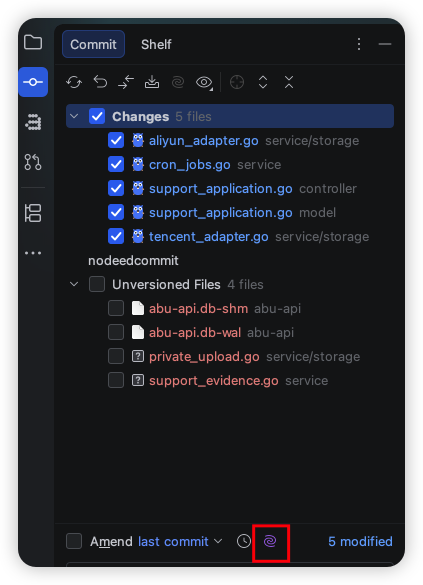Open the last commit dropdown arrow
This screenshot has height=585, width=423.
pyautogui.click(x=218, y=541)
